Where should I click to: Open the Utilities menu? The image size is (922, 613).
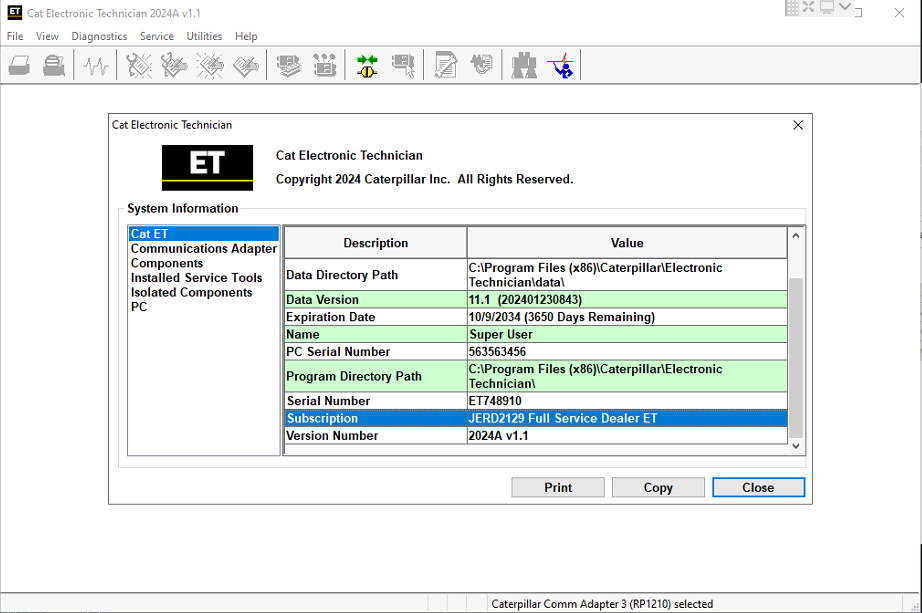point(204,36)
